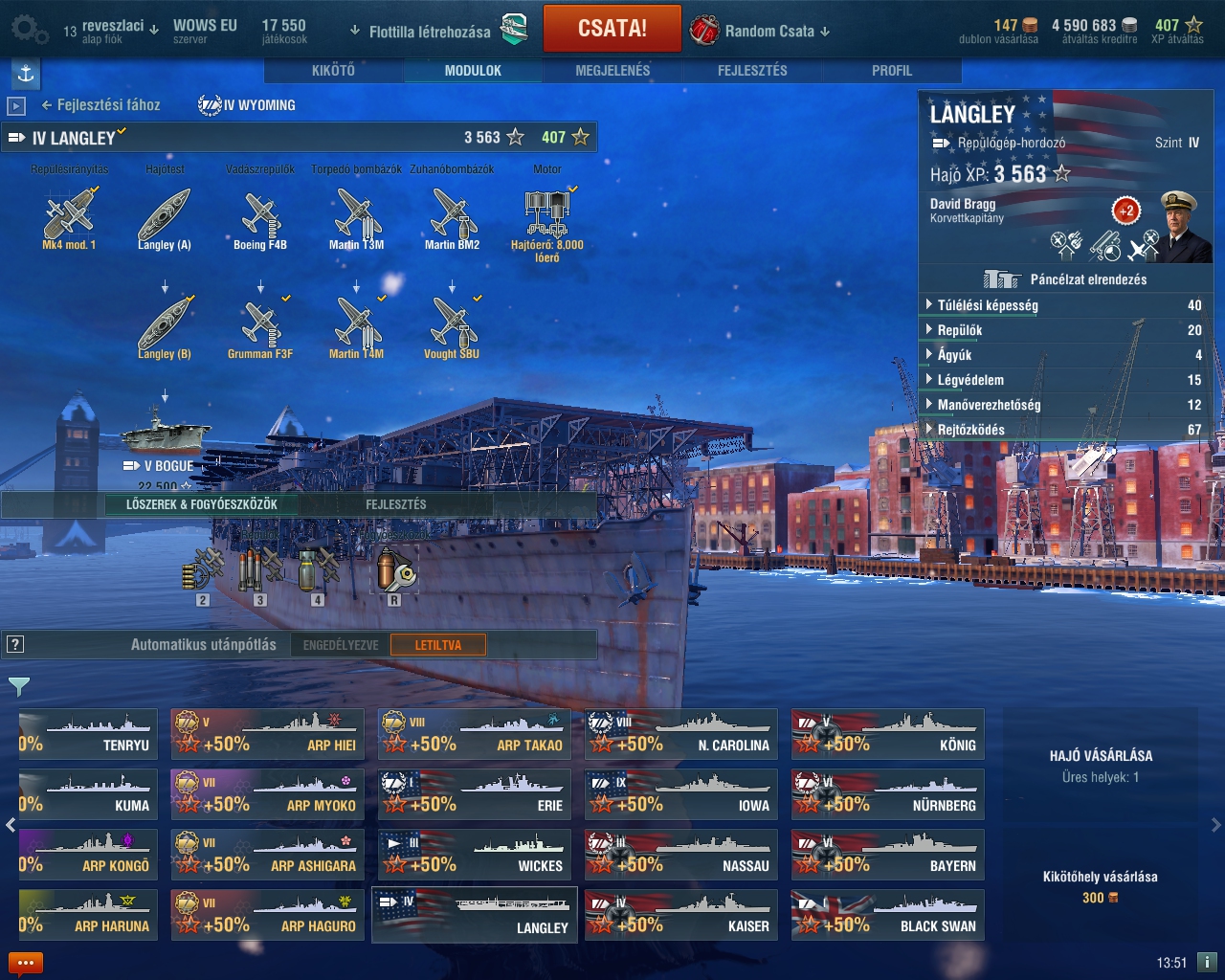1225x980 pixels.
Task: Select the Martin T4M torpedo bomber module
Action: point(356,325)
